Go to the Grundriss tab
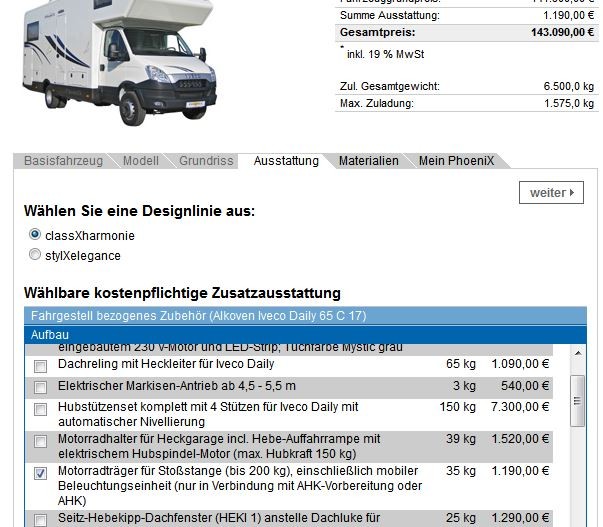603x527 pixels. click(206, 161)
